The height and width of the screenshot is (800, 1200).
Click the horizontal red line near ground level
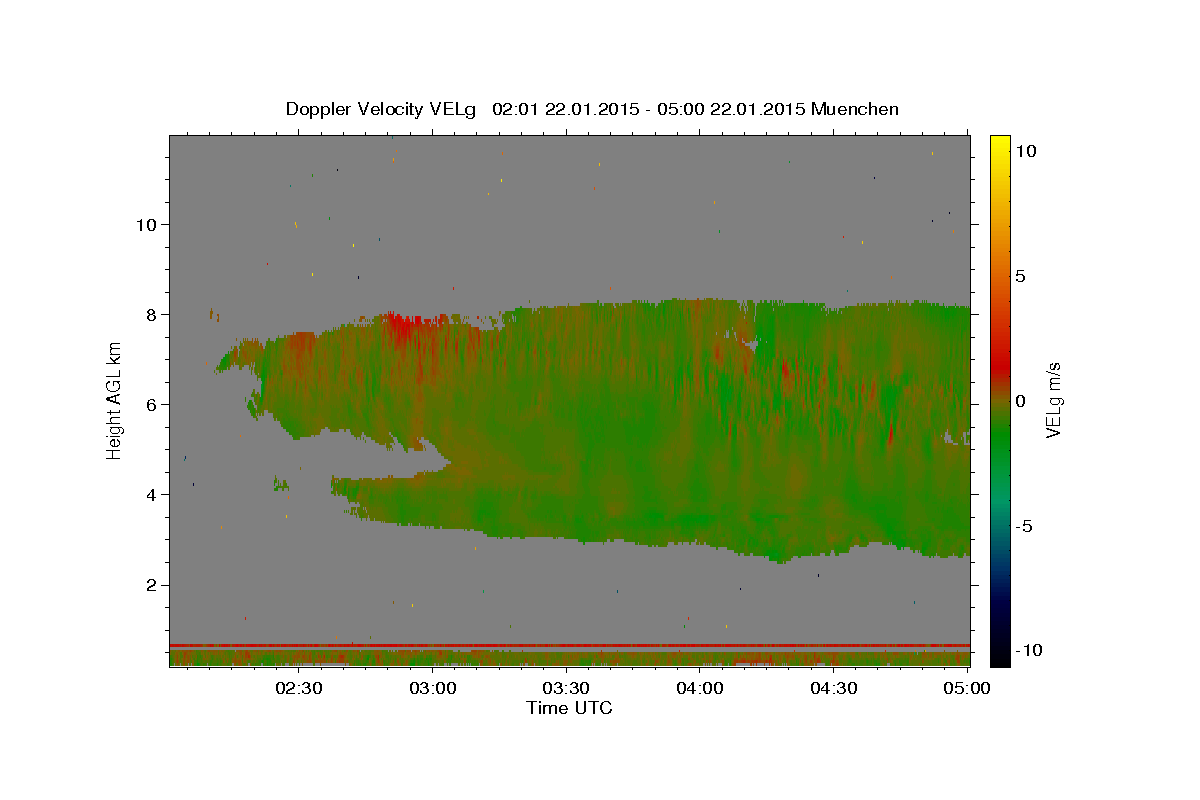click(x=570, y=645)
